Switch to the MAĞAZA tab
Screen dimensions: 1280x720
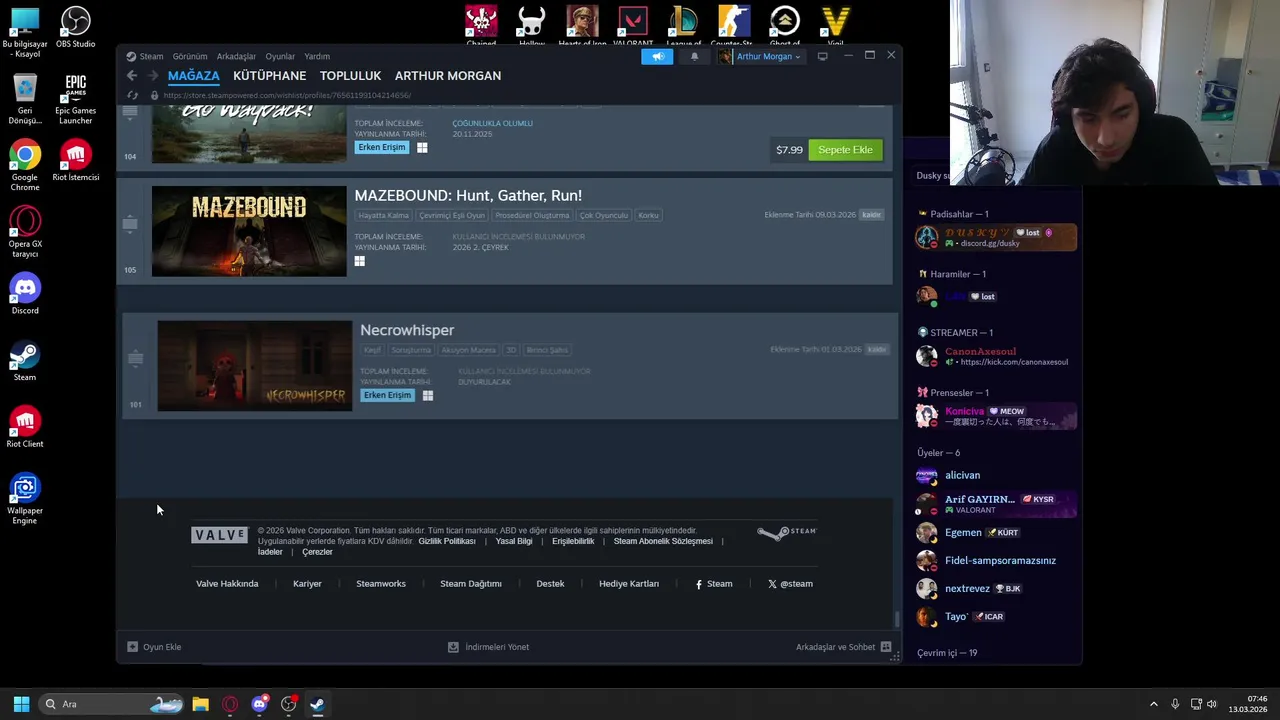(194, 76)
